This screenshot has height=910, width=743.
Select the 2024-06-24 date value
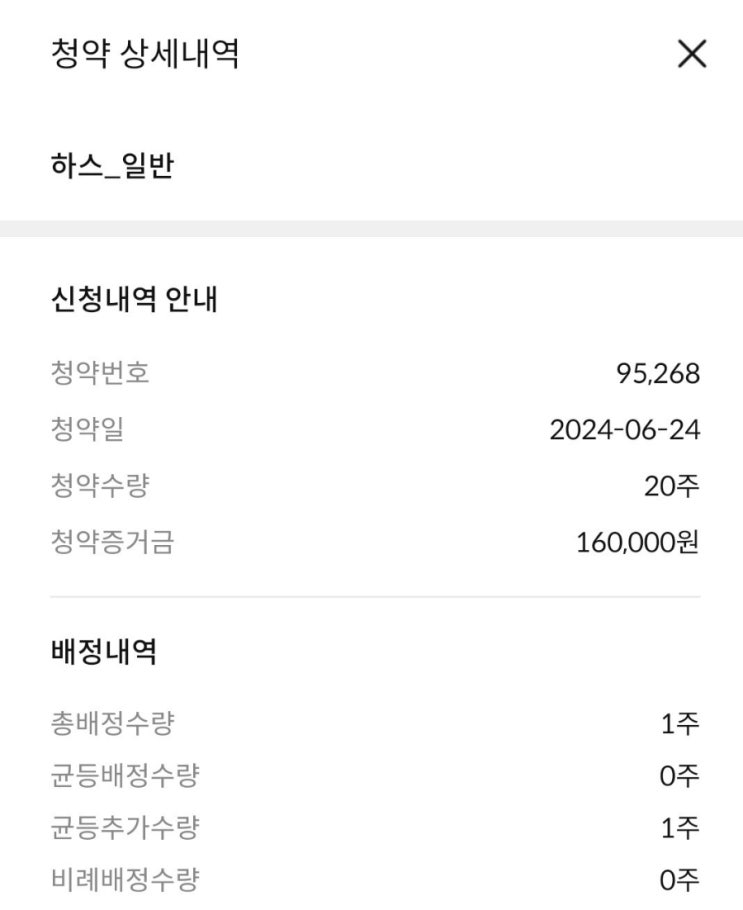(x=624, y=430)
